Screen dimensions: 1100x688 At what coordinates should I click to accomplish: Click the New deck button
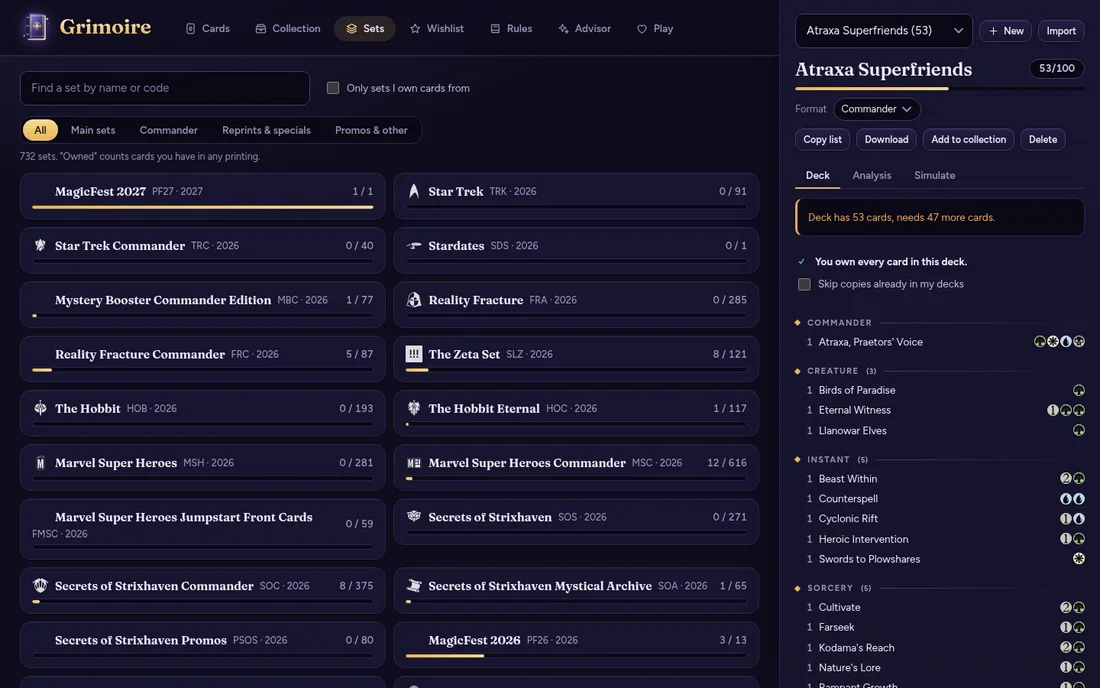coord(1005,31)
